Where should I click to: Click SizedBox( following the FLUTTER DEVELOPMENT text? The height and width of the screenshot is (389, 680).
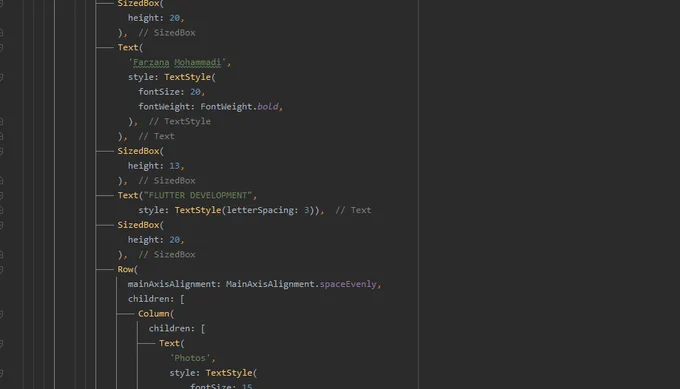[x=141, y=225]
